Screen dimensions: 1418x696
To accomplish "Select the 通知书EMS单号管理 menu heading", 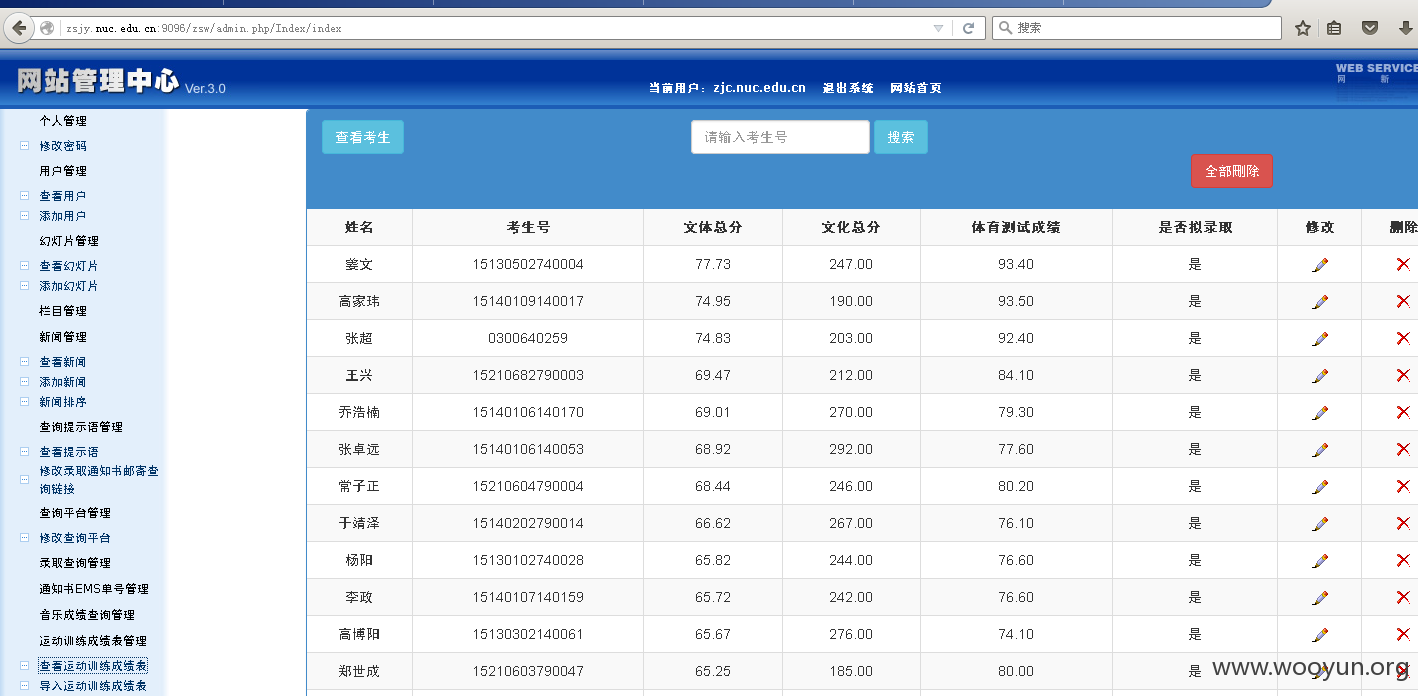I will pyautogui.click(x=94, y=589).
